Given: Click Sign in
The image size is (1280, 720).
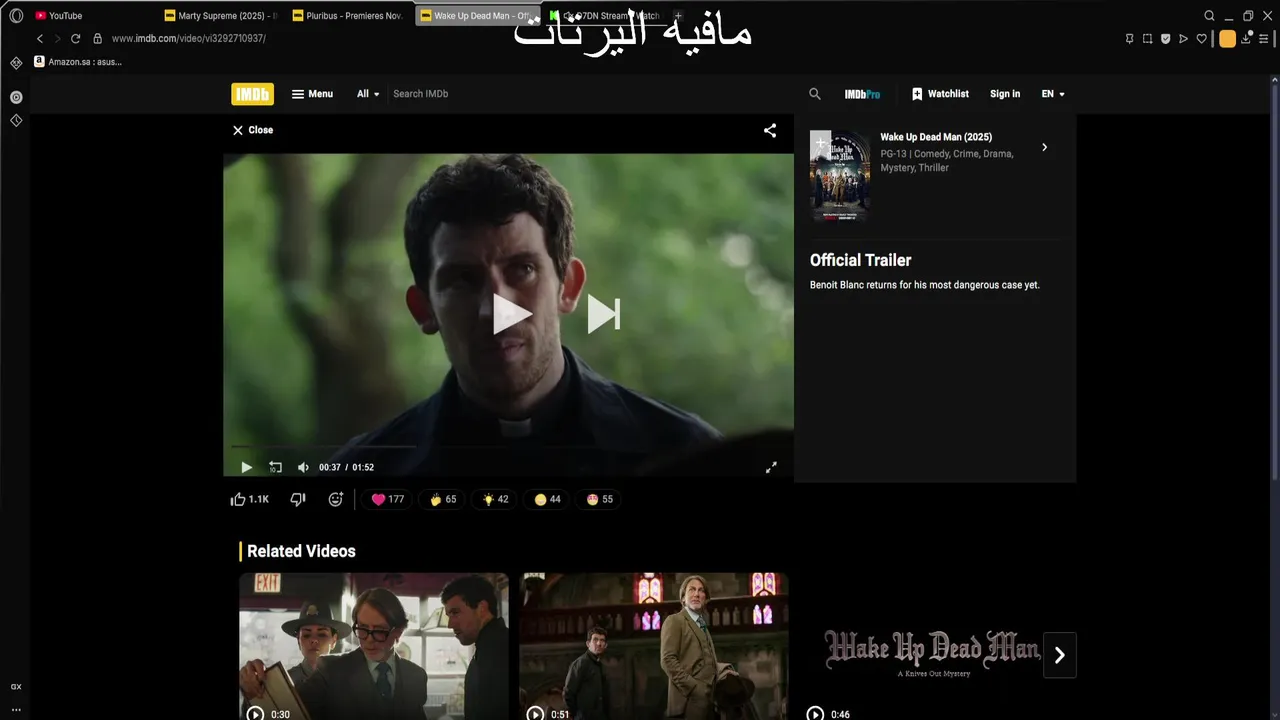Looking at the screenshot, I should click(x=1005, y=94).
